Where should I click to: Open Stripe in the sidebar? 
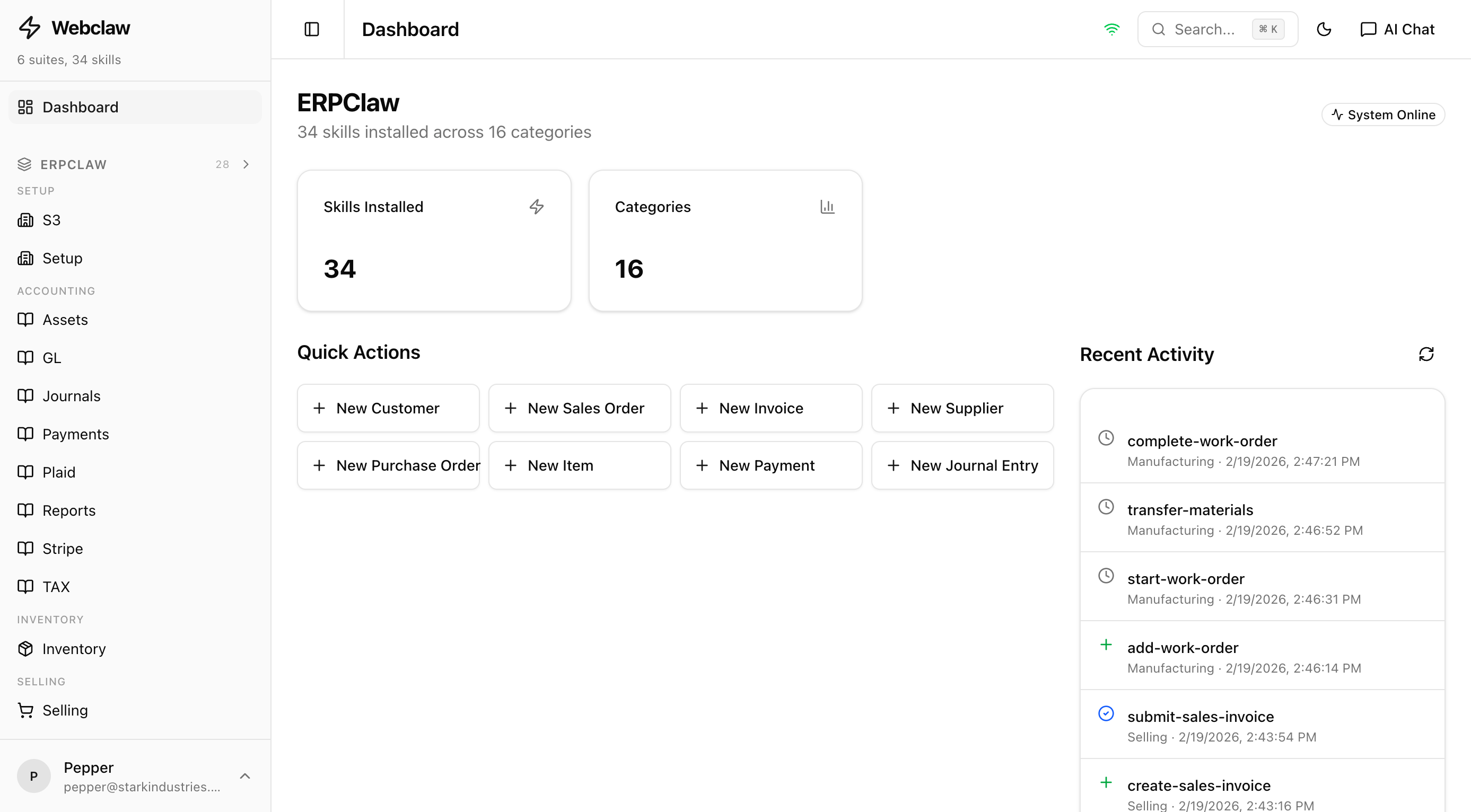tap(135, 549)
